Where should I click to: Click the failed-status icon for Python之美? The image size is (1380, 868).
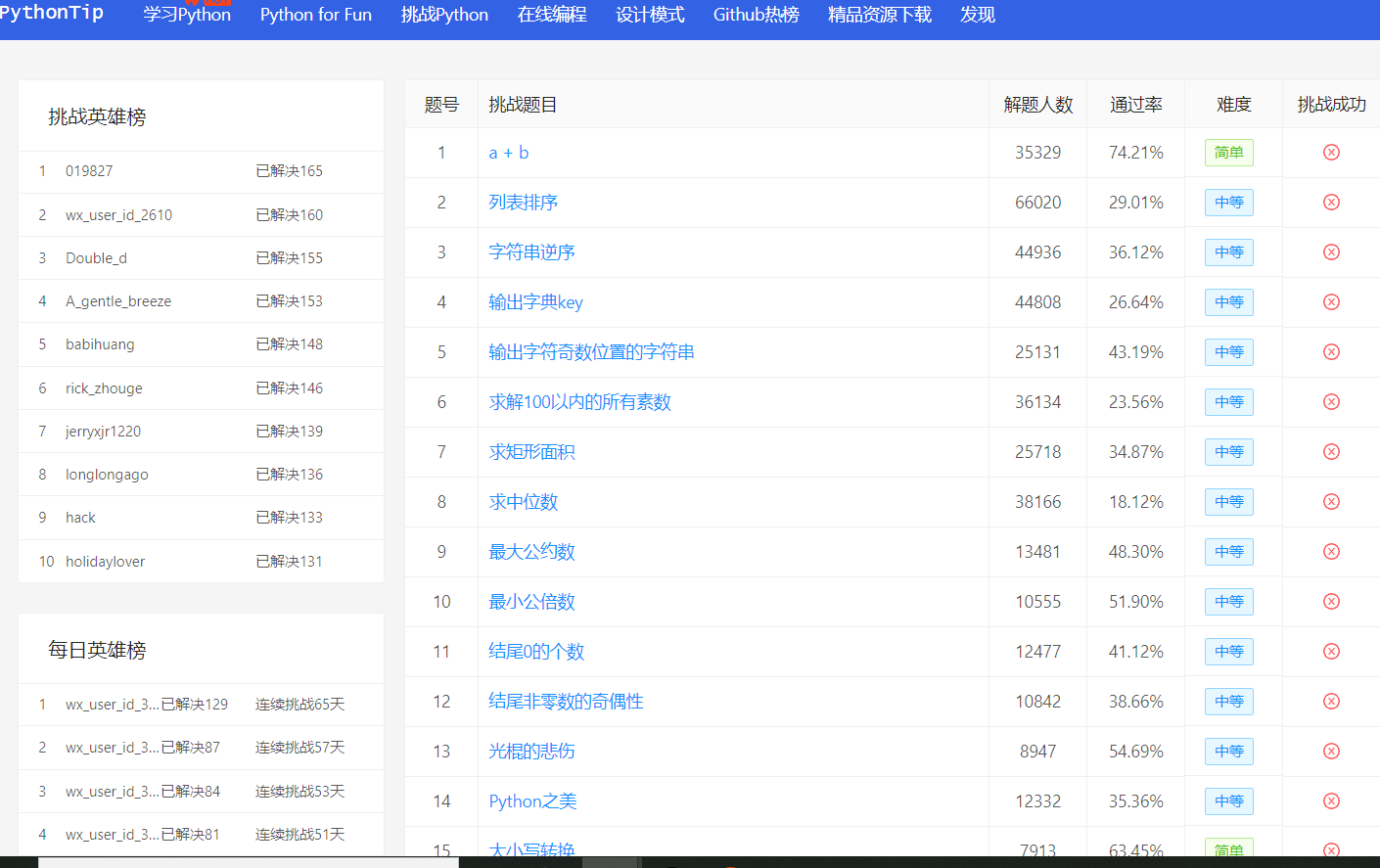[x=1330, y=800]
